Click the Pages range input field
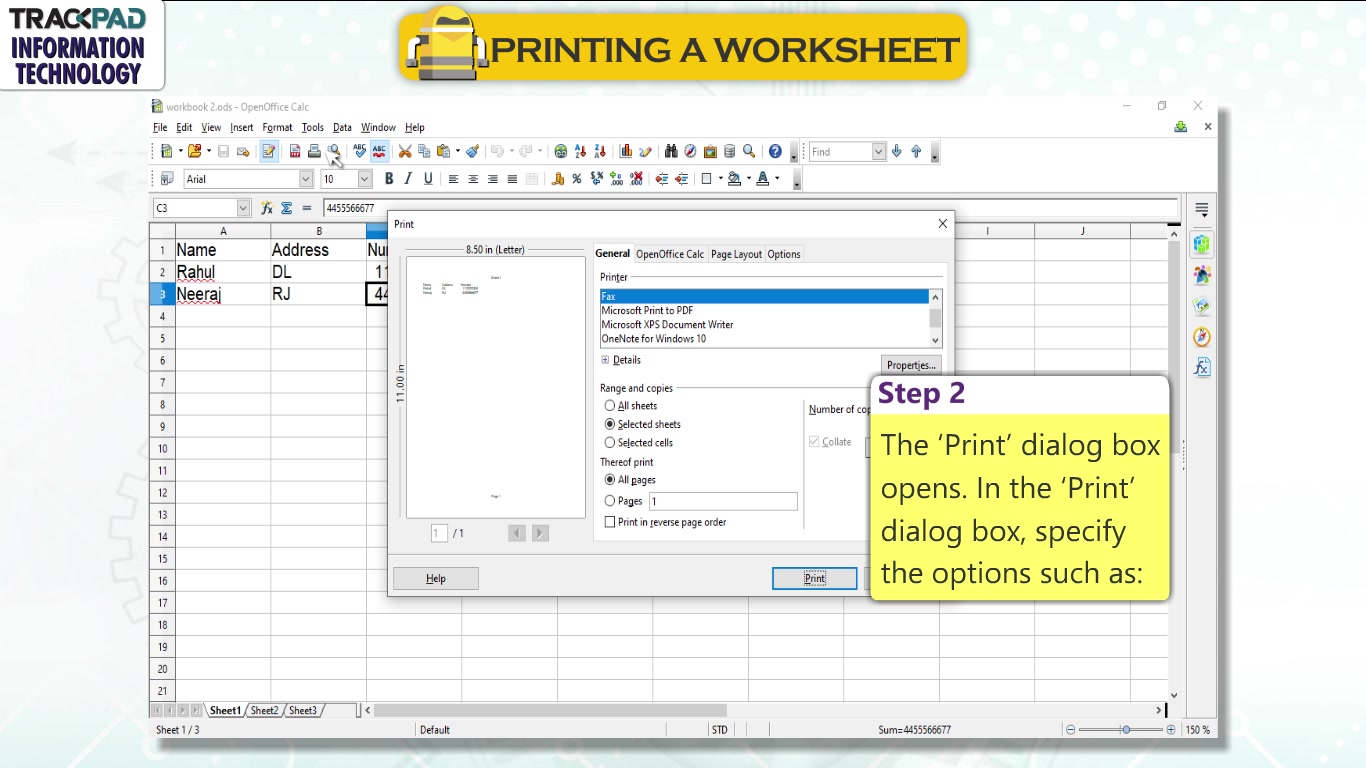The height and width of the screenshot is (768, 1366). [723, 501]
